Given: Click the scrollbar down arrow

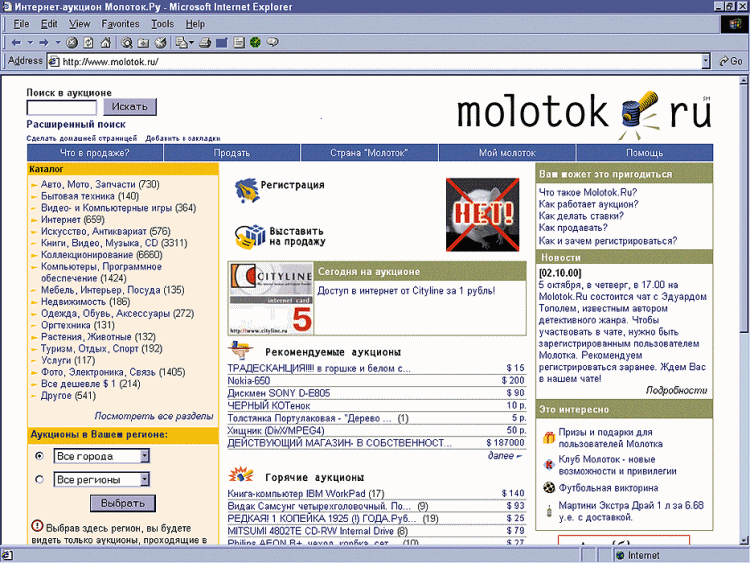Looking at the screenshot, I should coord(744,541).
